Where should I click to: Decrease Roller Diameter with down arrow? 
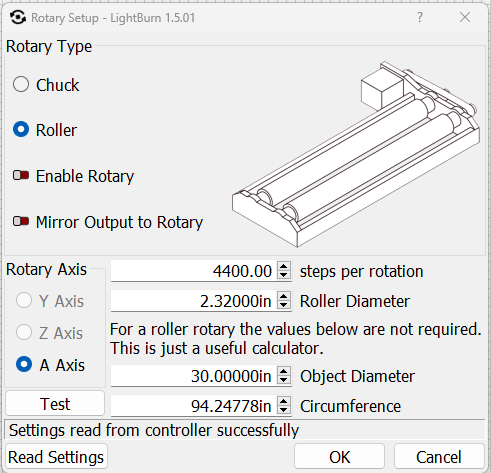point(284,305)
